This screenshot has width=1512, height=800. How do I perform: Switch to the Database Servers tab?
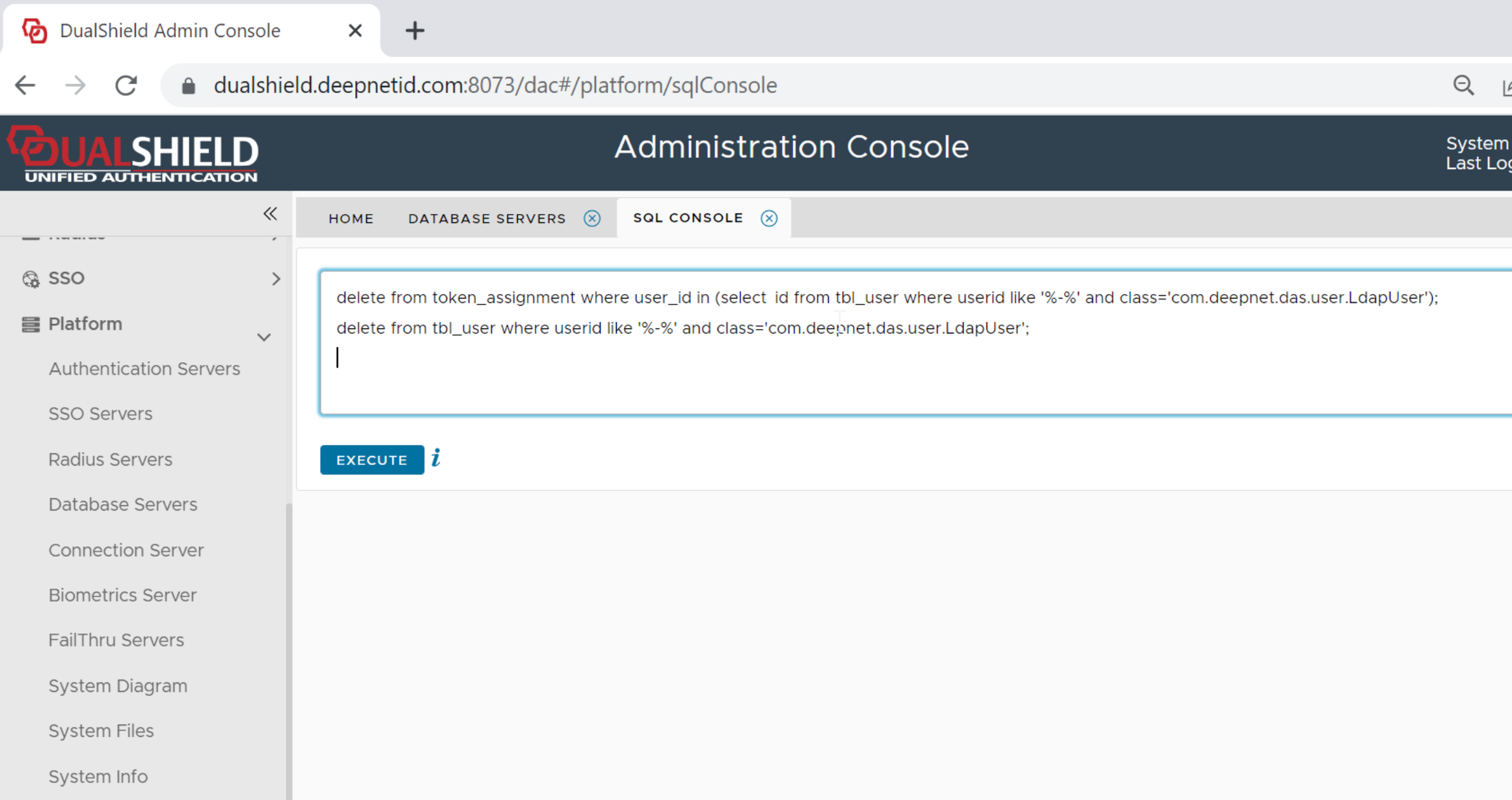487,219
